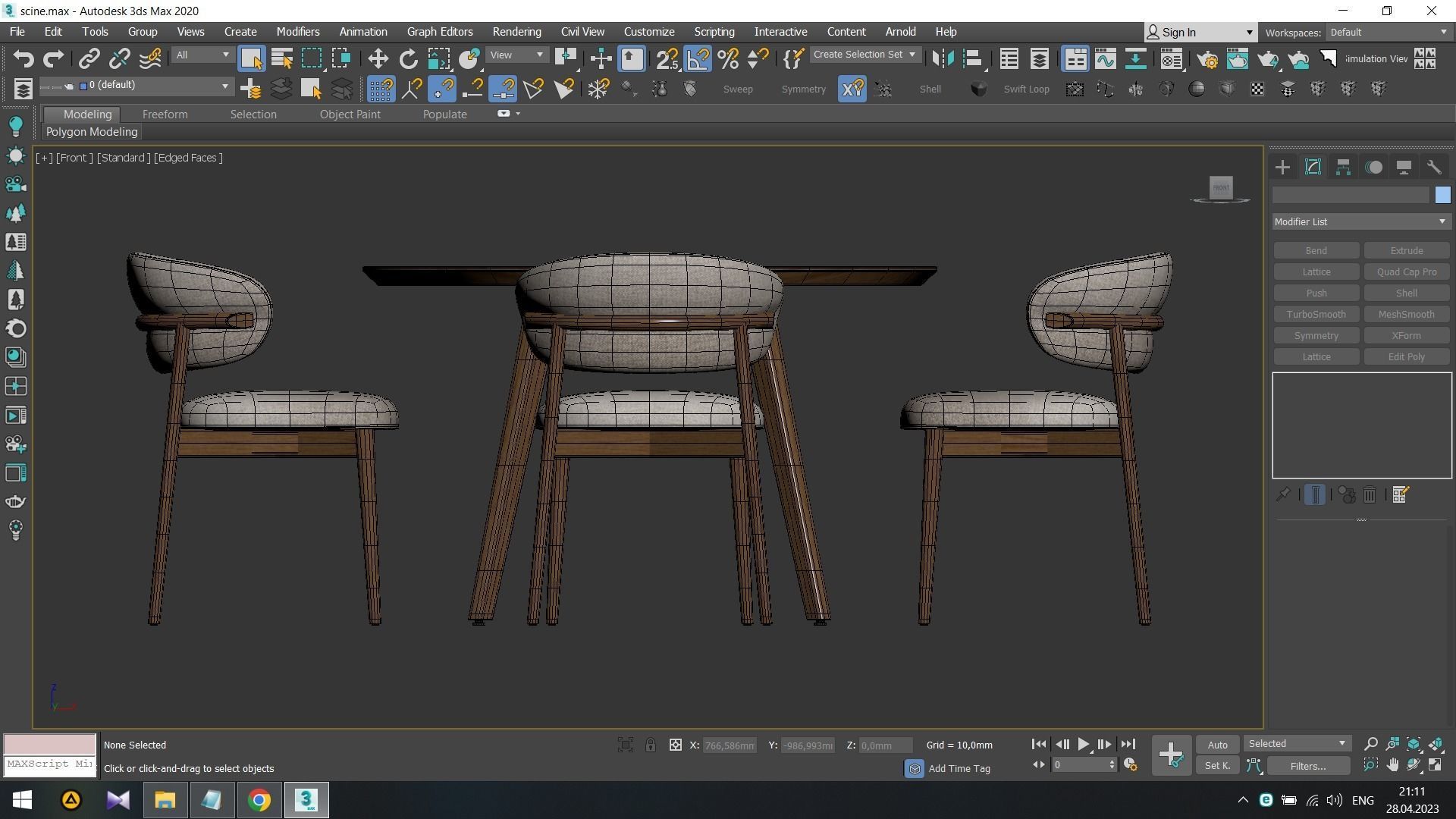This screenshot has width=1456, height=819.
Task: Switch to the Utilities wrench panel
Action: tap(1434, 168)
